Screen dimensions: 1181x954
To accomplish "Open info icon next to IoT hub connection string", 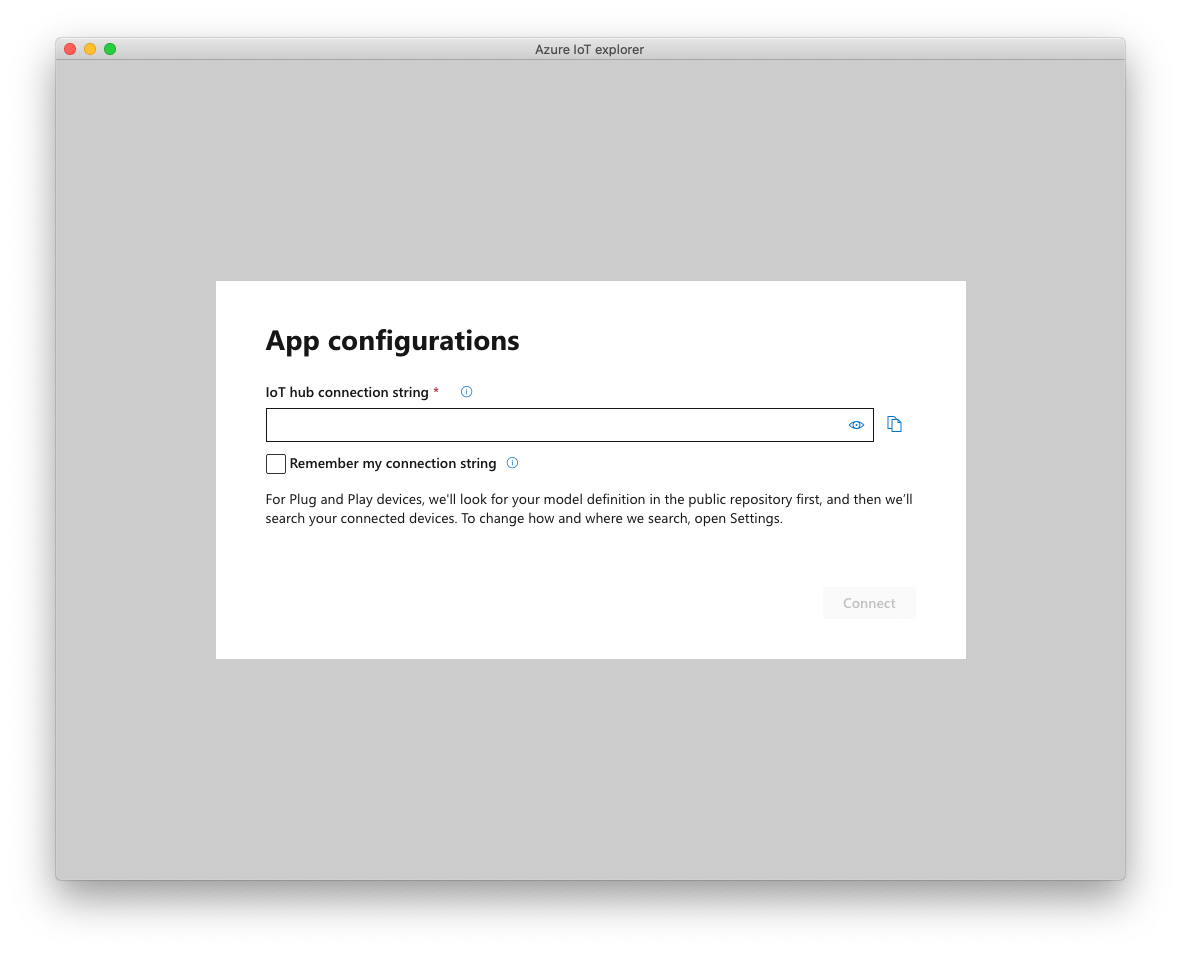I will point(466,392).
